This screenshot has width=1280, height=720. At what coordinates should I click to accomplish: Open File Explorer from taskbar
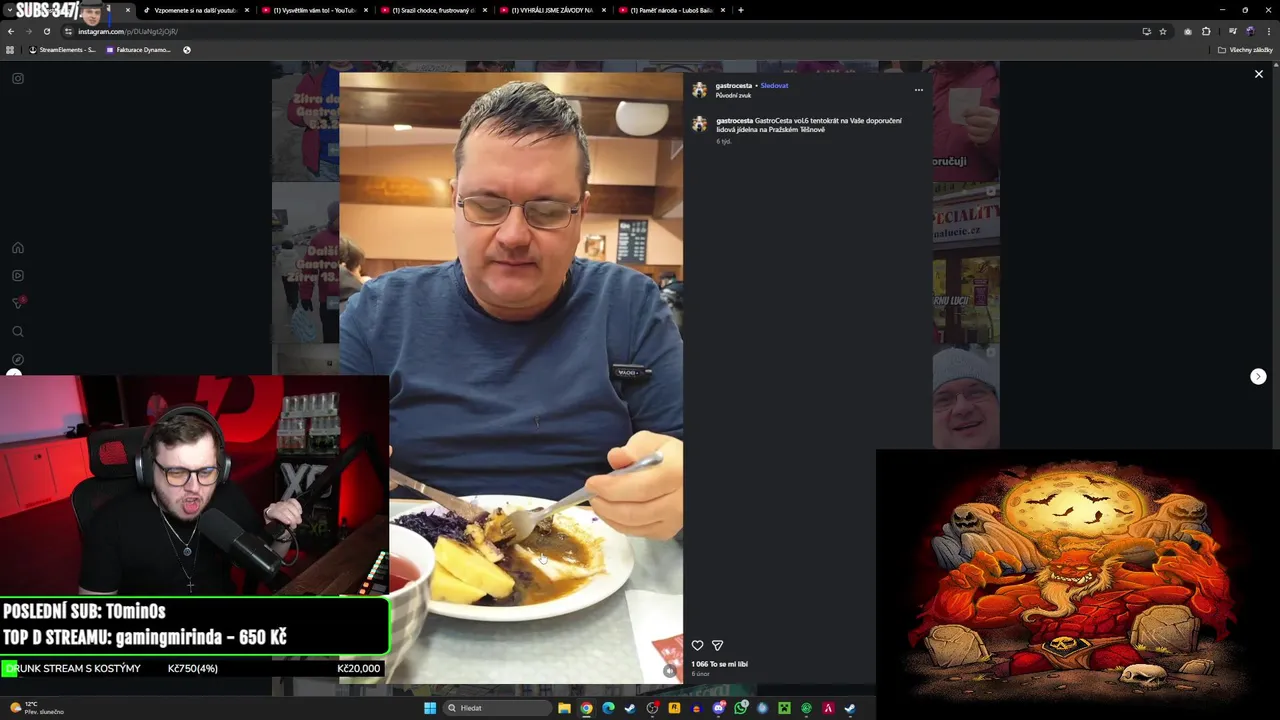pyautogui.click(x=564, y=708)
